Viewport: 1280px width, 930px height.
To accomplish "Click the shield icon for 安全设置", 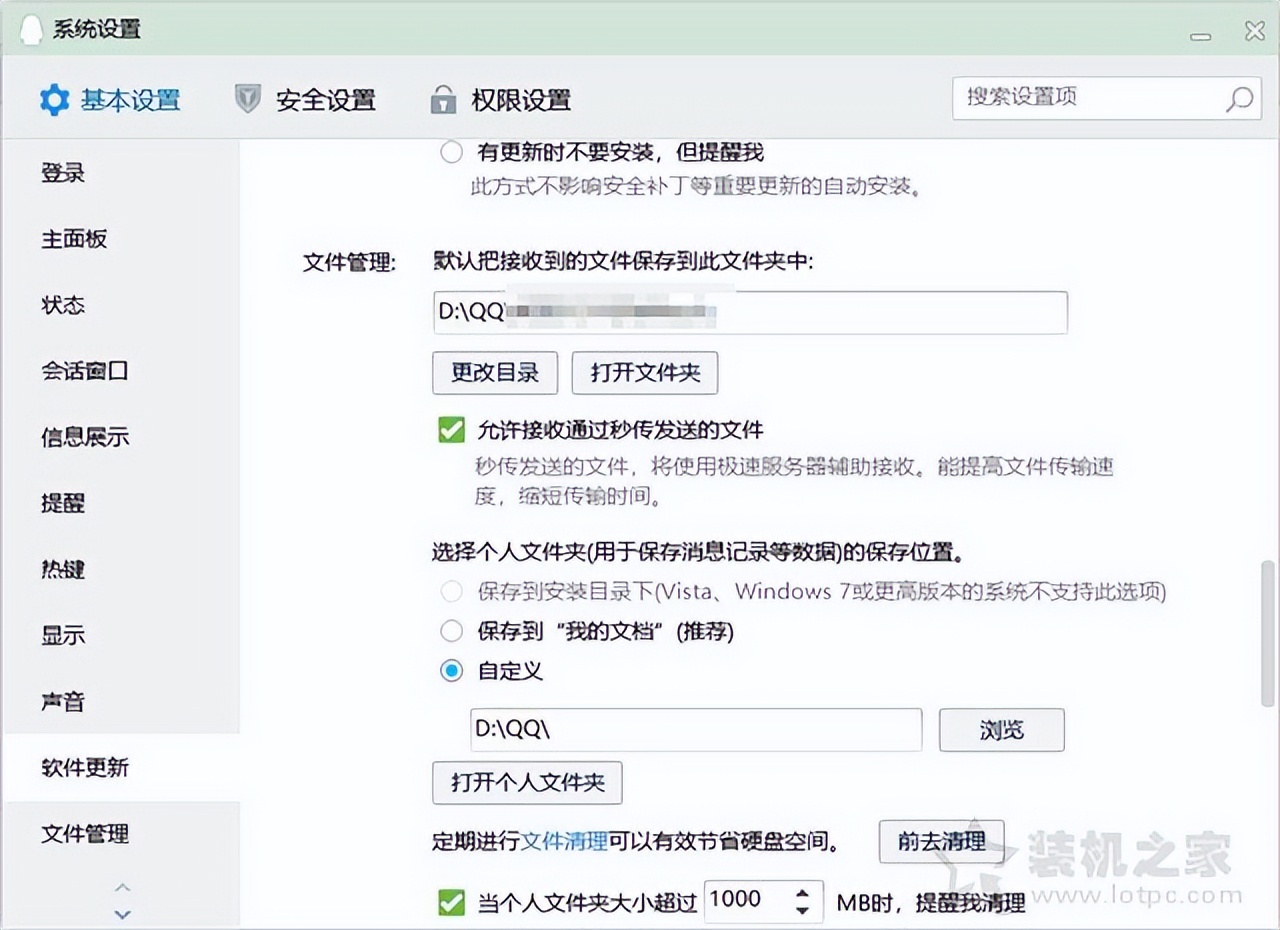I will coord(246,100).
